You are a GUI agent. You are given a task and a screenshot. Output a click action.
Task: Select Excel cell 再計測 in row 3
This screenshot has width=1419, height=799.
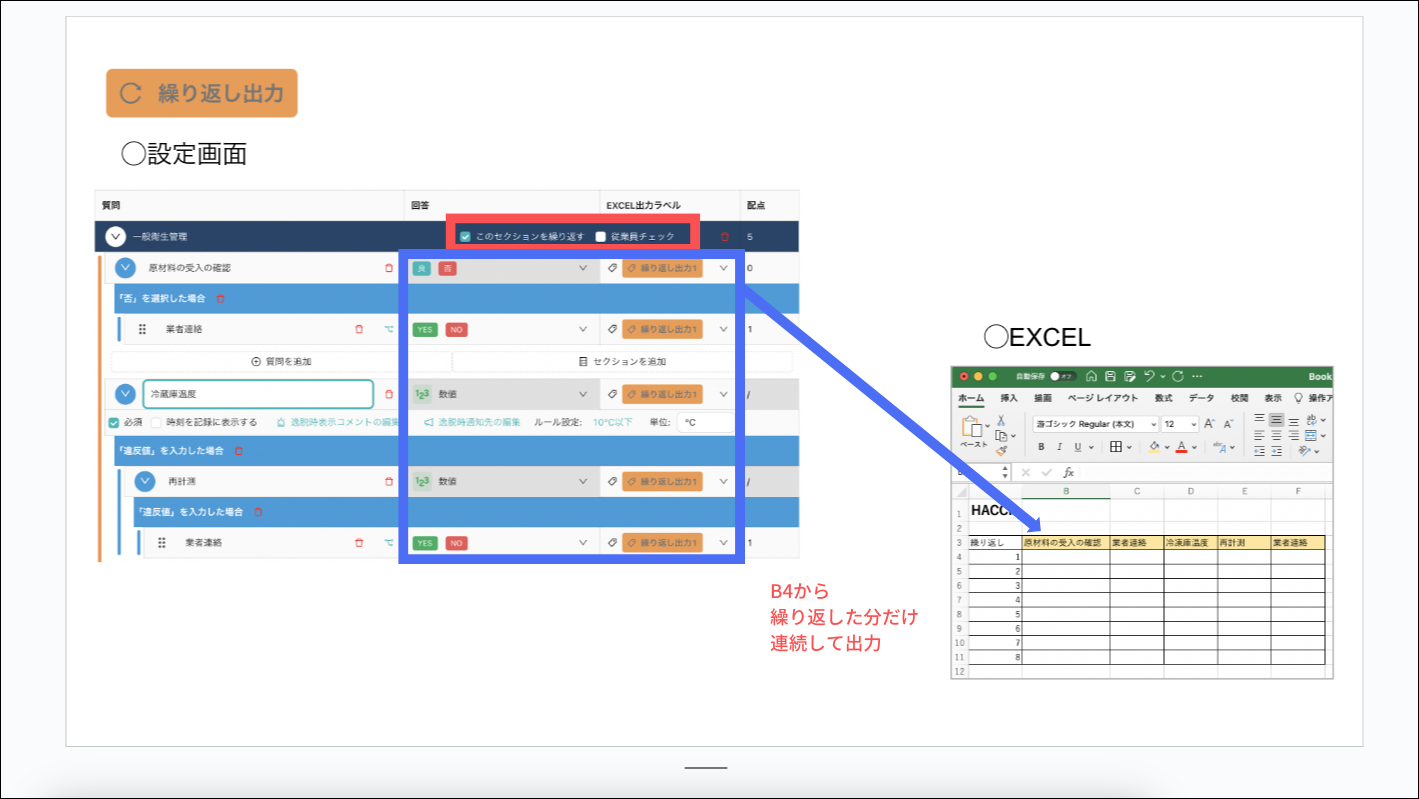pos(1244,543)
